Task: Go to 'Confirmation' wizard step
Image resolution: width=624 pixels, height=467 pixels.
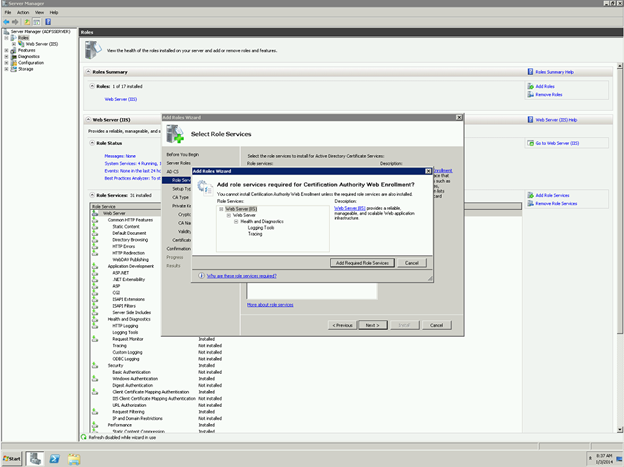Action: pyautogui.click(x=179, y=248)
